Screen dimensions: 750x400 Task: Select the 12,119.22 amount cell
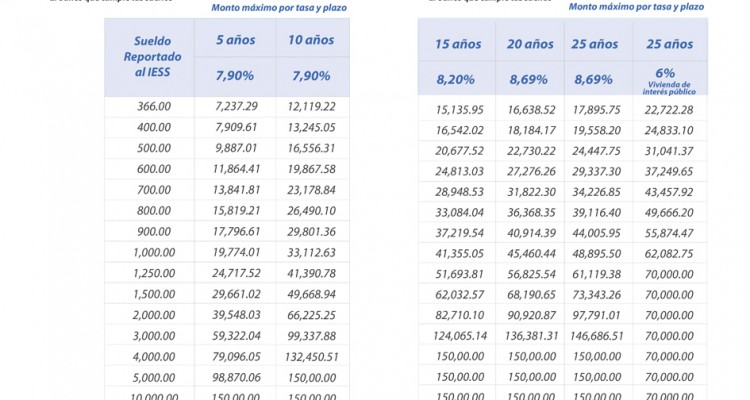(x=311, y=106)
